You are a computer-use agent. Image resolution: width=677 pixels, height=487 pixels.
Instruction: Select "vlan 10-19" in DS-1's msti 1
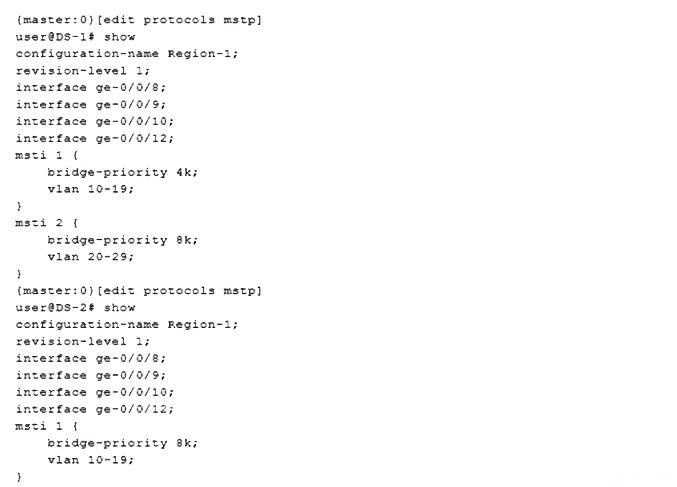pyautogui.click(x=90, y=189)
